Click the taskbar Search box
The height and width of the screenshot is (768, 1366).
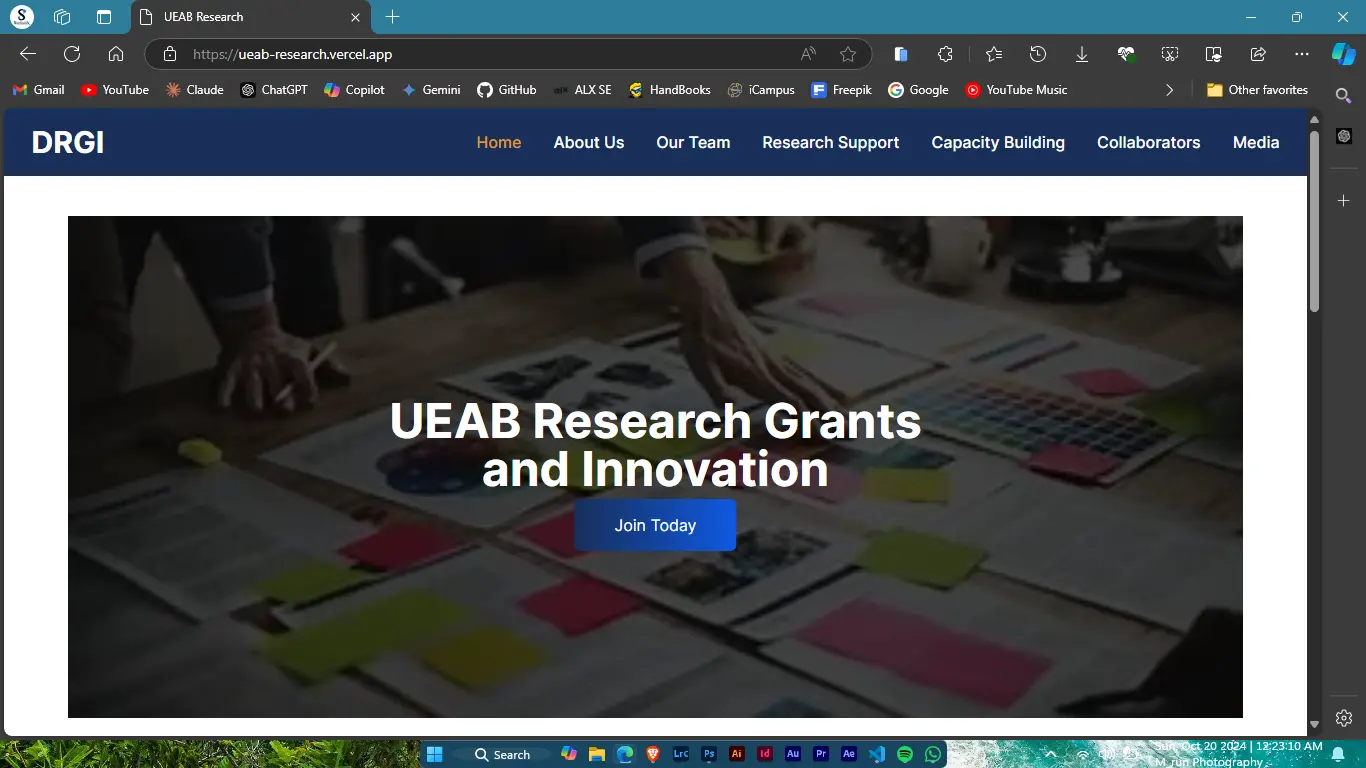tap(502, 754)
